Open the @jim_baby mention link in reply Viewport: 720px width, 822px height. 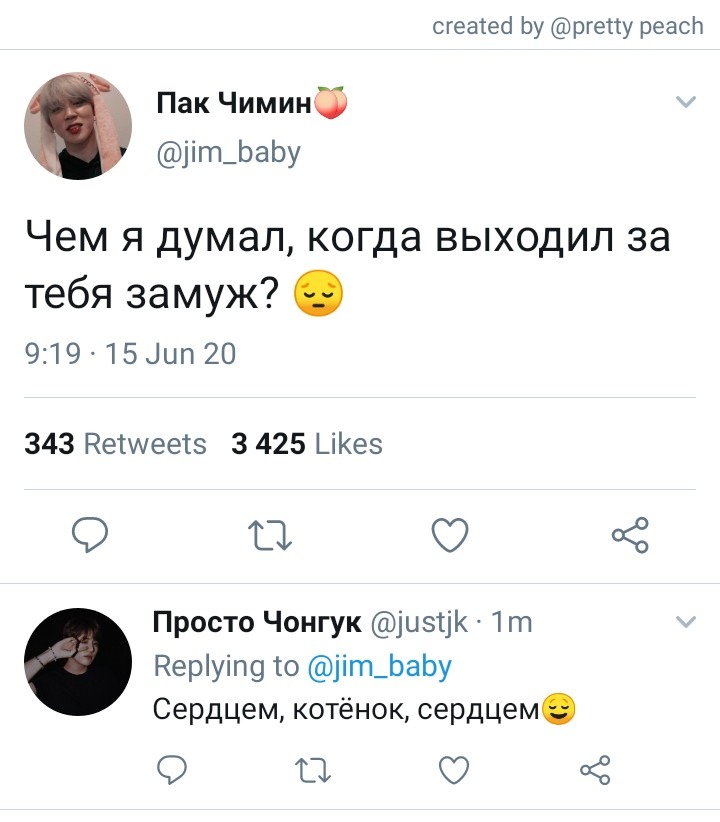point(379,666)
